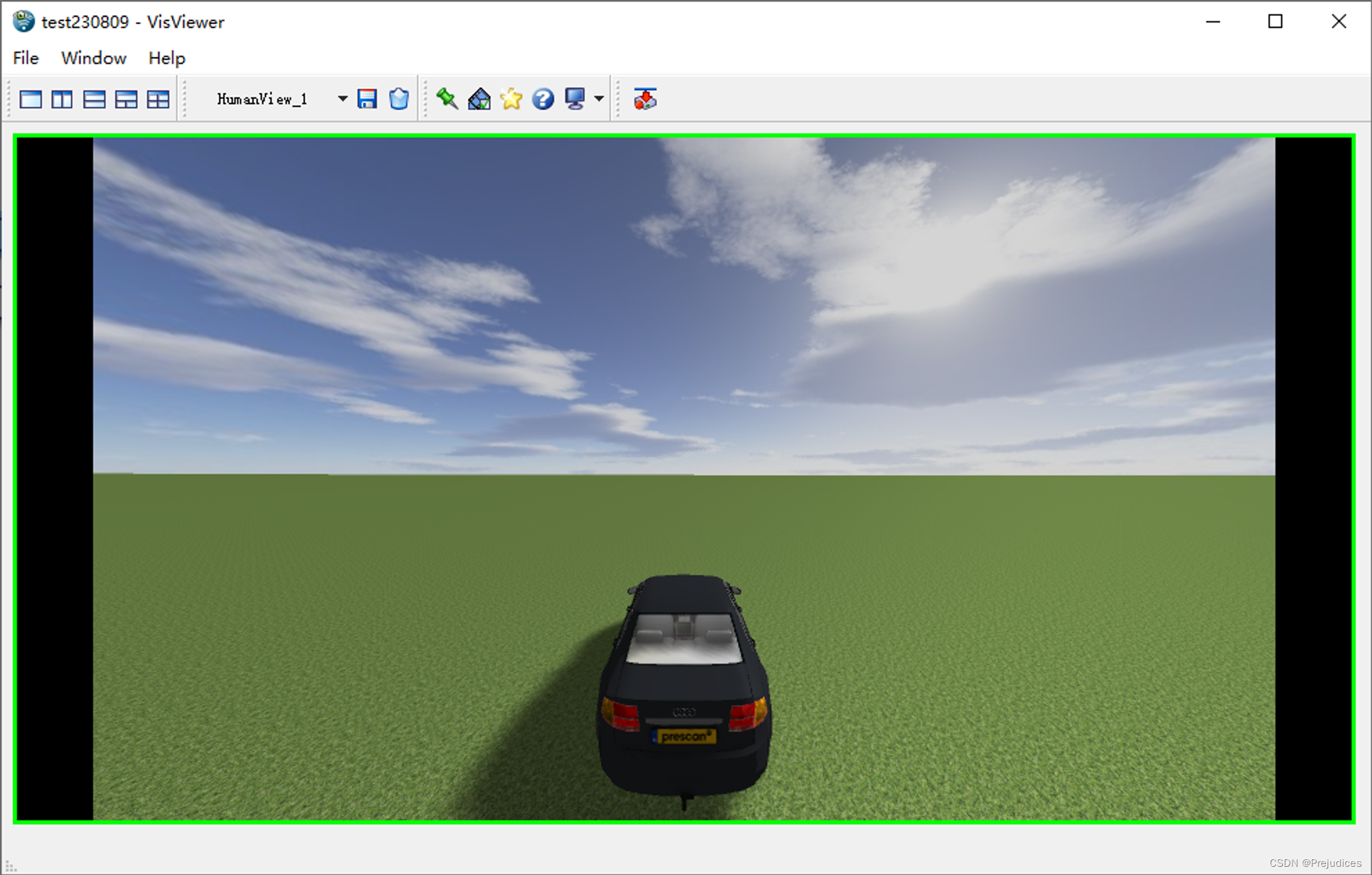This screenshot has height=875, width=1372.
Task: Click the red download arrow icon
Action: 645,100
